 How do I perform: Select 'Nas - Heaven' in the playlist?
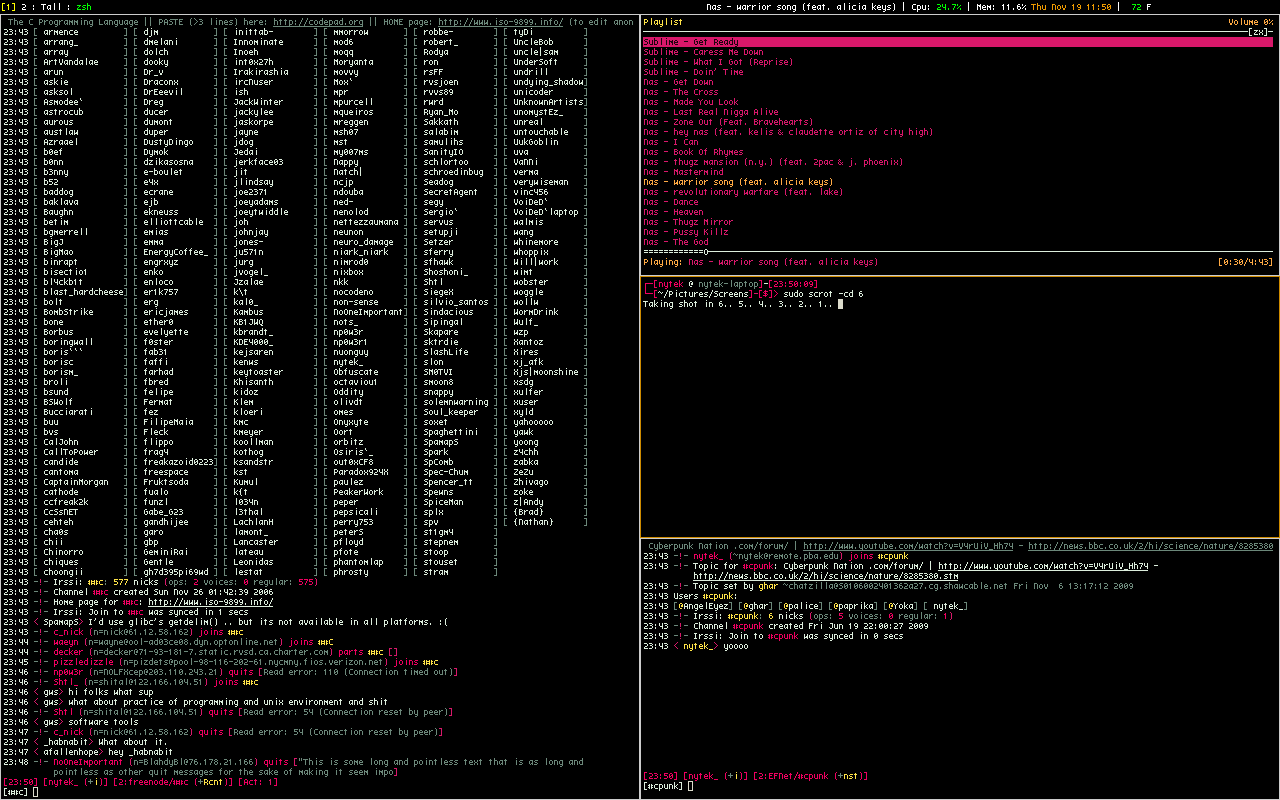(673, 212)
